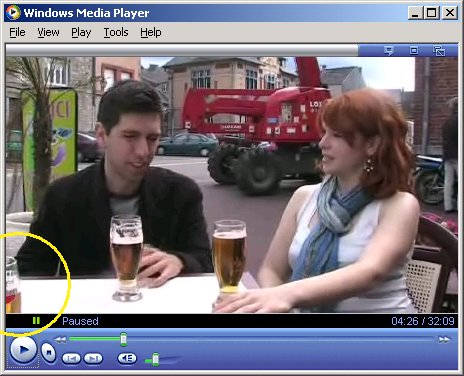
Task: Skip to the next track
Action: point(93,359)
